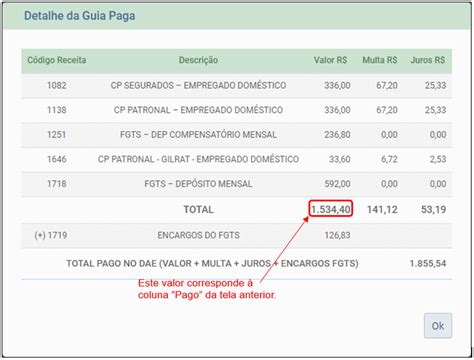Select code 1251 in Código Receita
The width and height of the screenshot is (474, 360).
point(57,135)
